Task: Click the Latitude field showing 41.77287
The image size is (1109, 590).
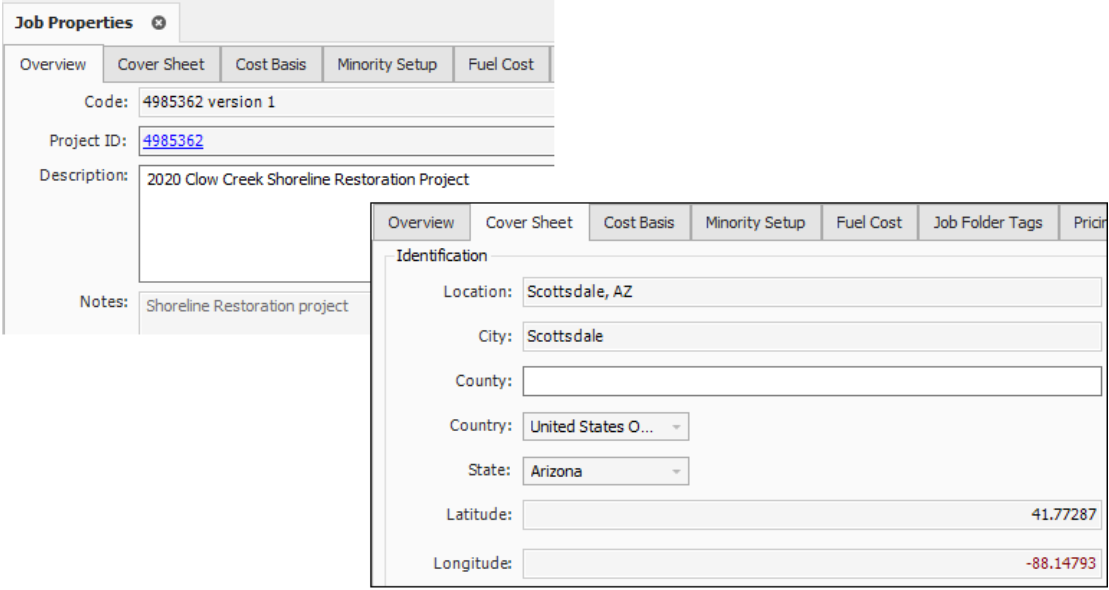Action: click(x=811, y=516)
